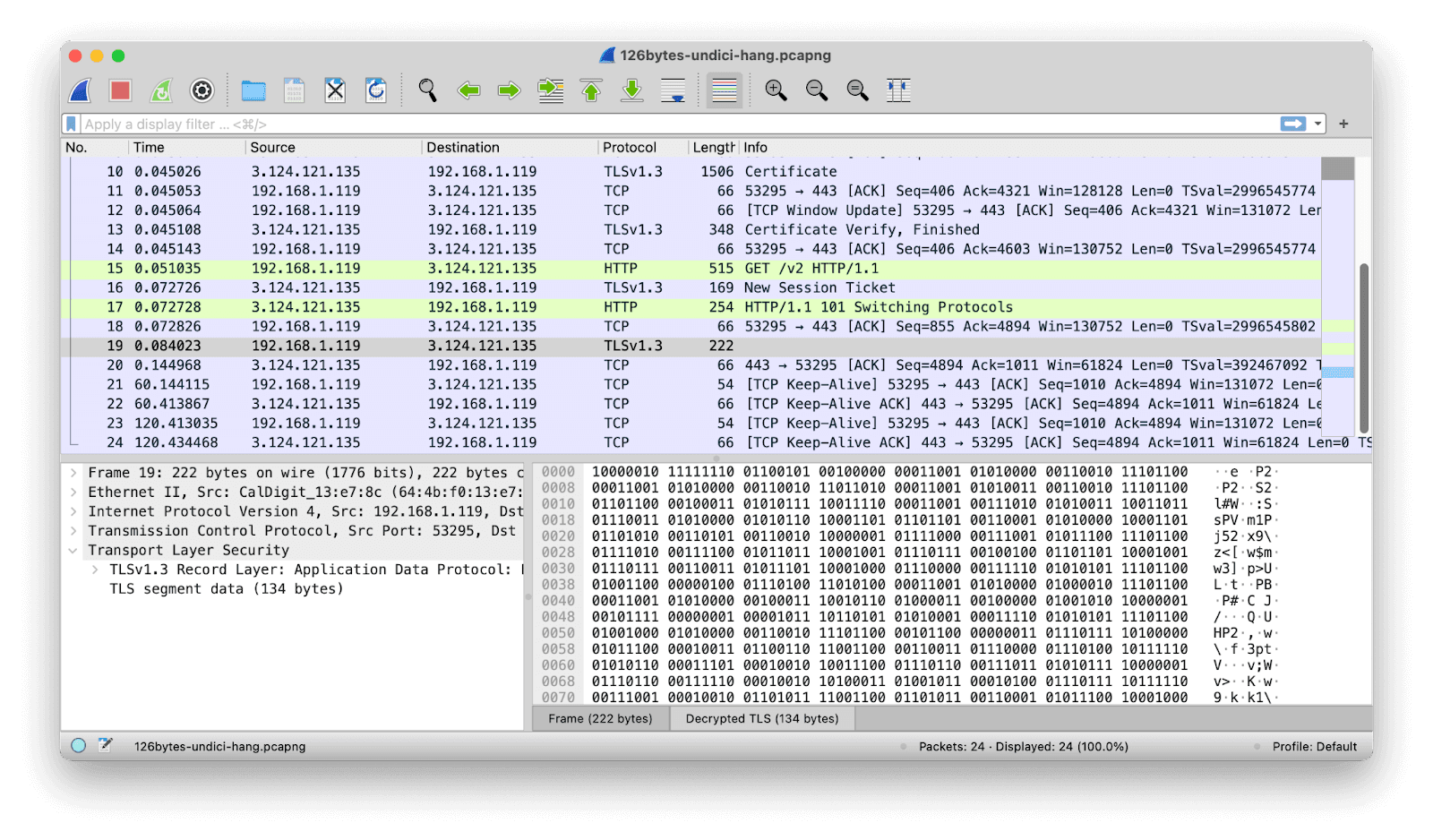The width and height of the screenshot is (1433, 840).
Task: Add a display filter button with plus
Action: [1343, 124]
